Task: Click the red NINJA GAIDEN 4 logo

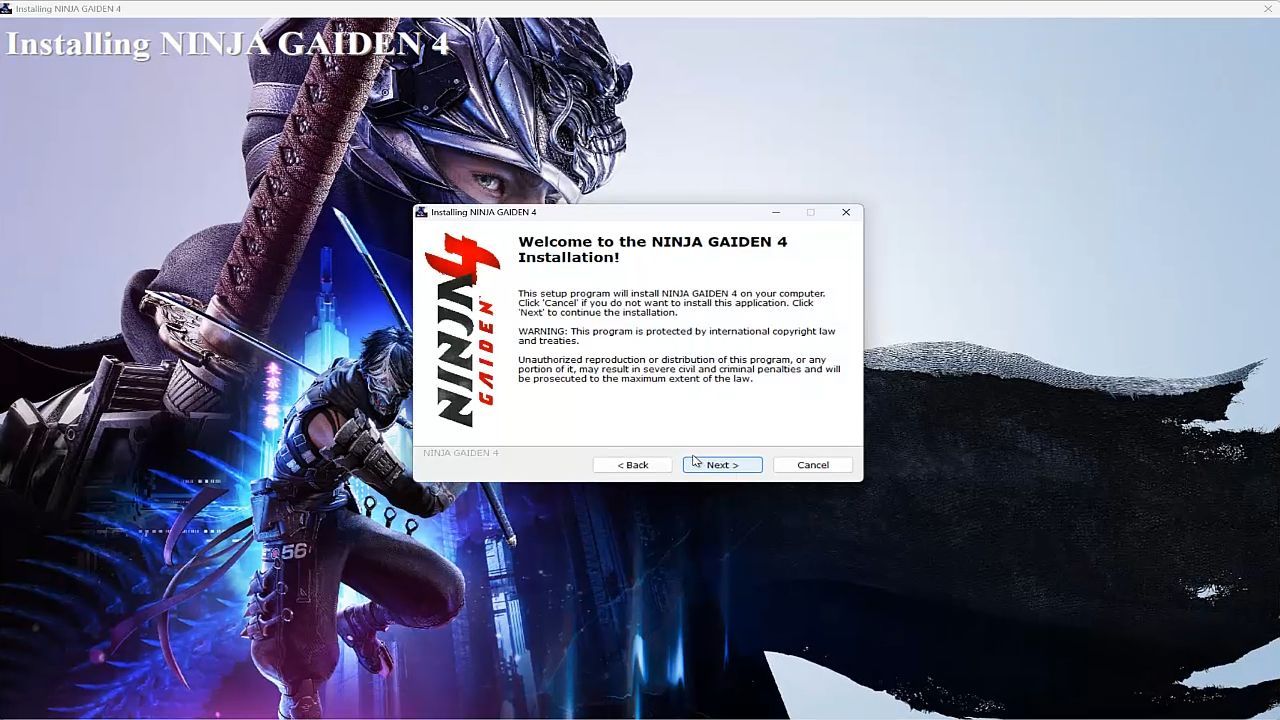Action: pyautogui.click(x=462, y=330)
